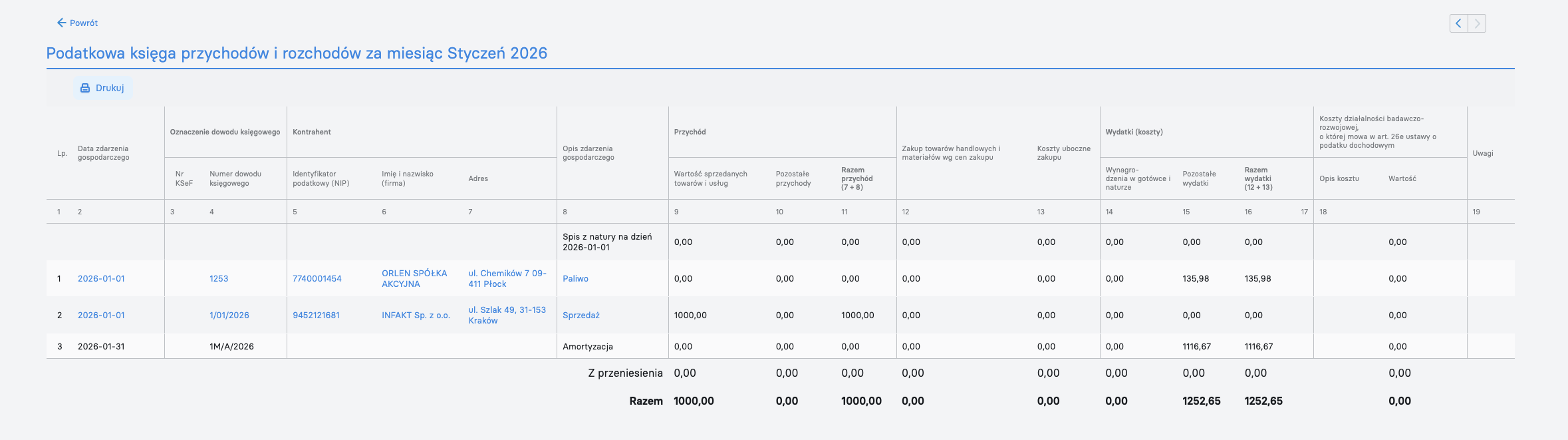Click address ul. Chemików 7 09-411 Płock
This screenshot has width=1568, height=440.
click(507, 278)
